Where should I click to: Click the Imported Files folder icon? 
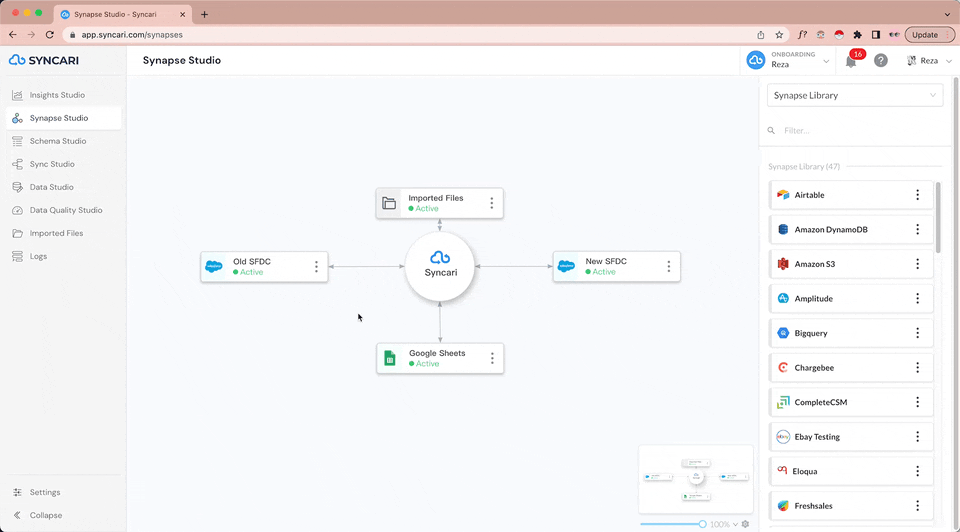(x=389, y=203)
